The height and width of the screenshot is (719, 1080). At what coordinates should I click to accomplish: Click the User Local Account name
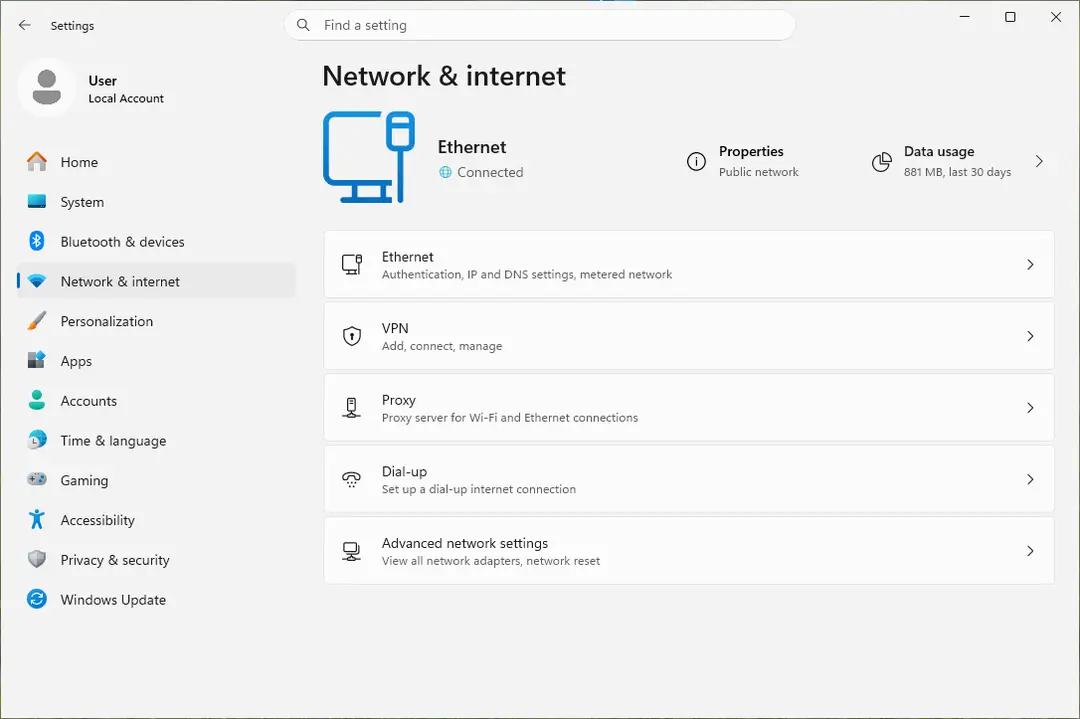[x=126, y=90]
